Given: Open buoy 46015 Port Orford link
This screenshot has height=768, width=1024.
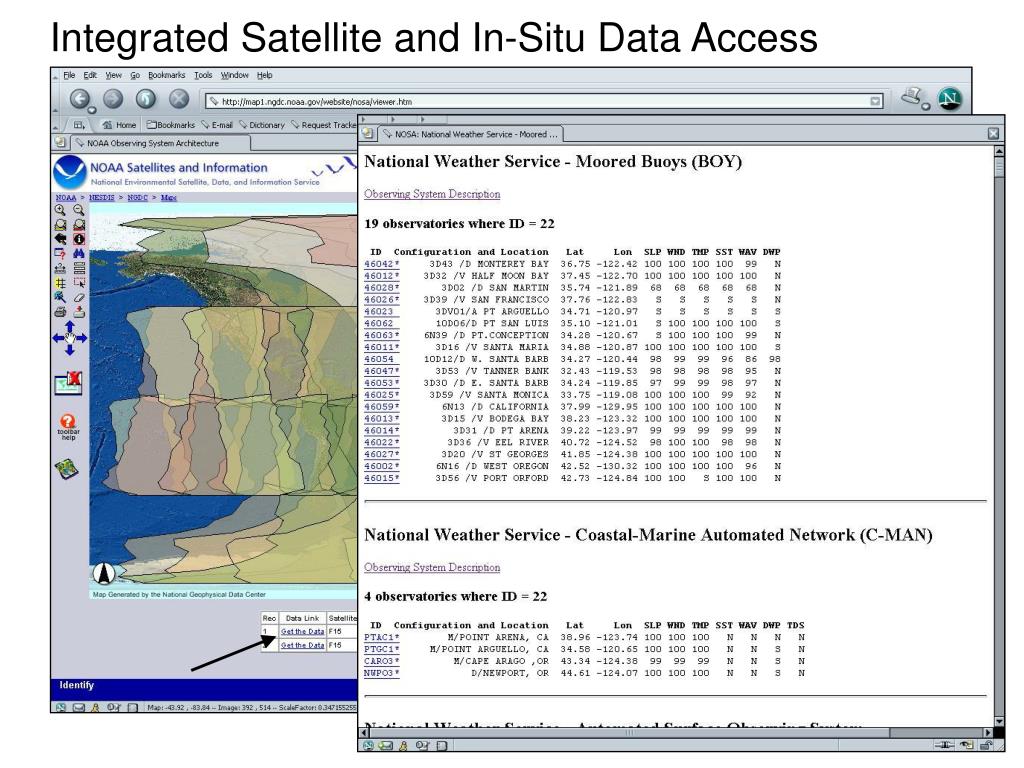Looking at the screenshot, I should [x=381, y=478].
